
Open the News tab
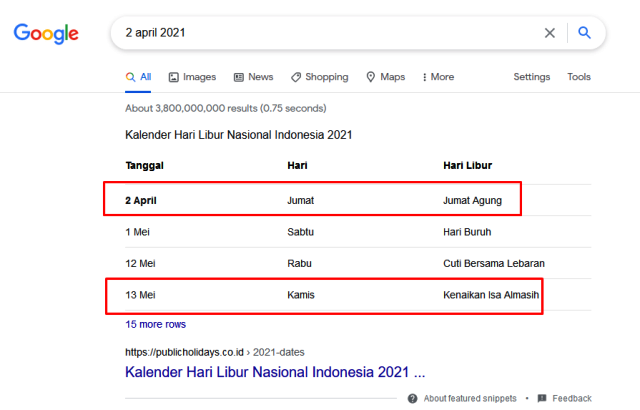pos(253,77)
